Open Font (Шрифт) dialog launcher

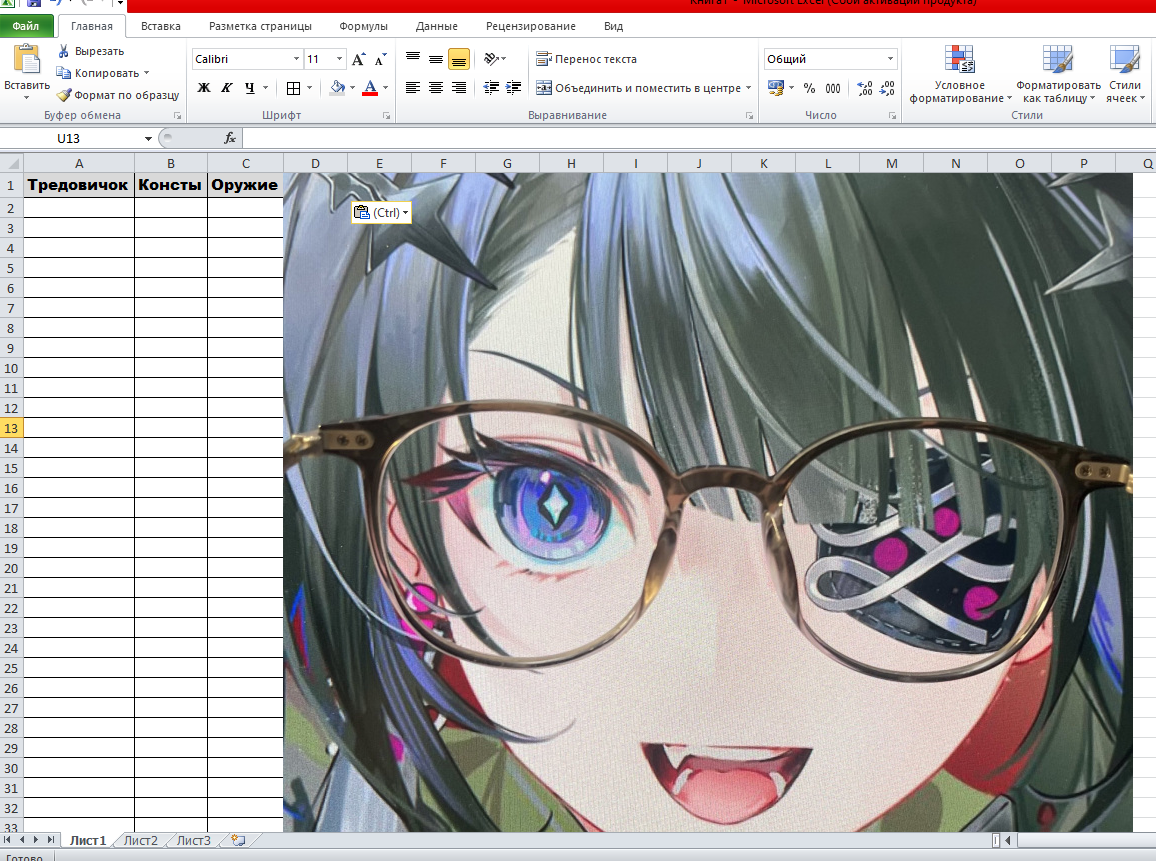coord(387,116)
